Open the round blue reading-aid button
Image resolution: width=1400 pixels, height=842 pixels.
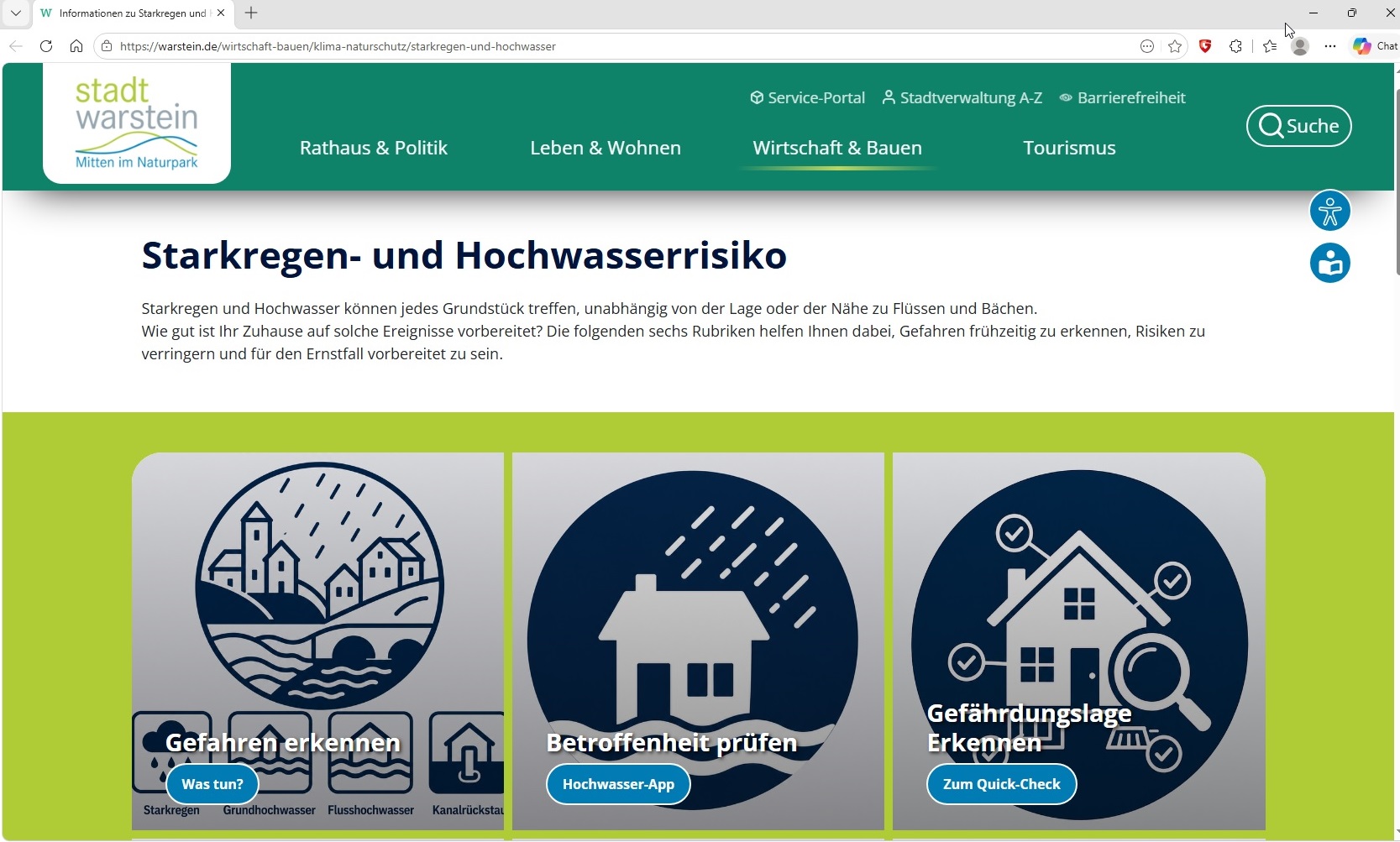pyautogui.click(x=1330, y=263)
